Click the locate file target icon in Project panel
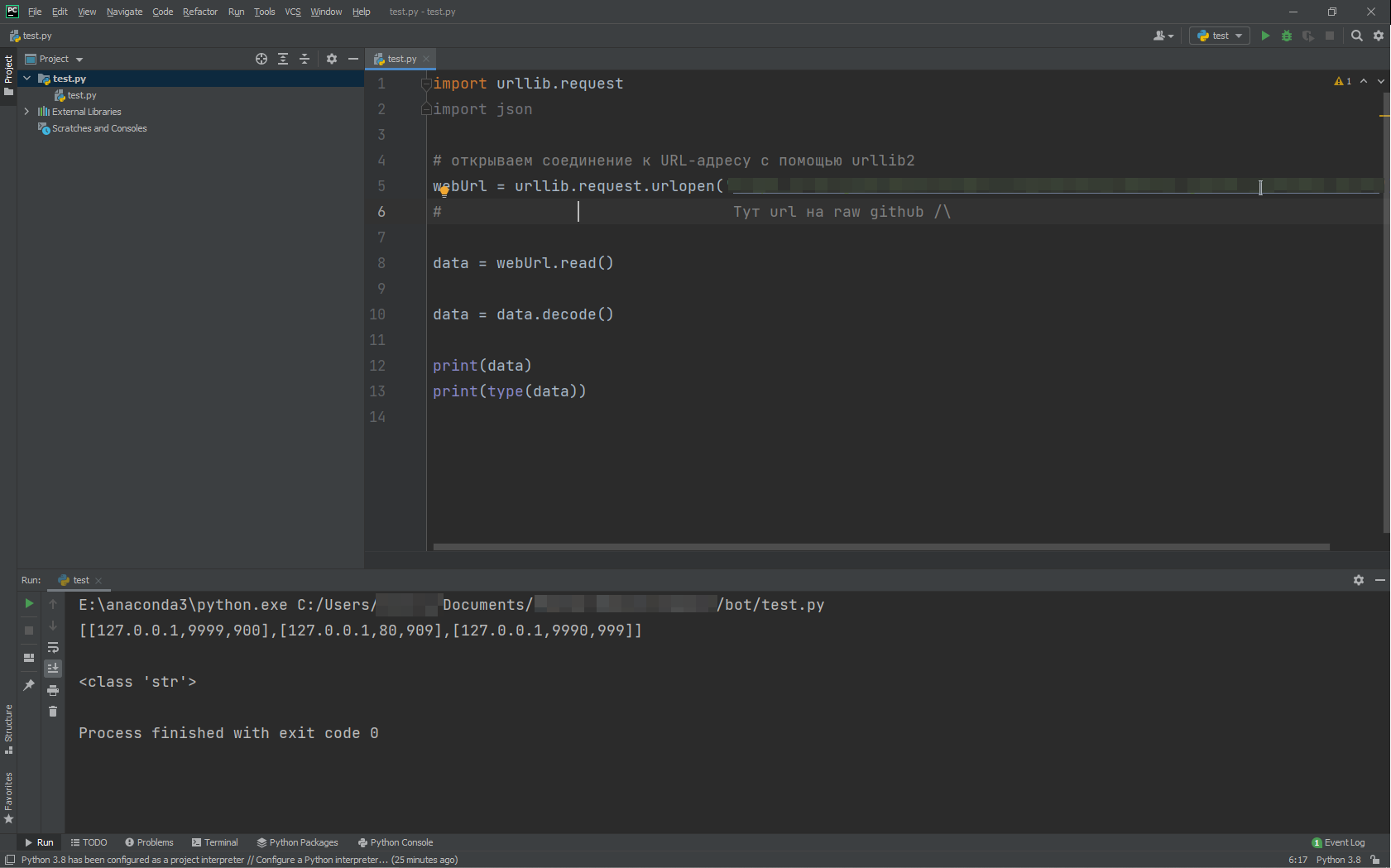 point(261,59)
